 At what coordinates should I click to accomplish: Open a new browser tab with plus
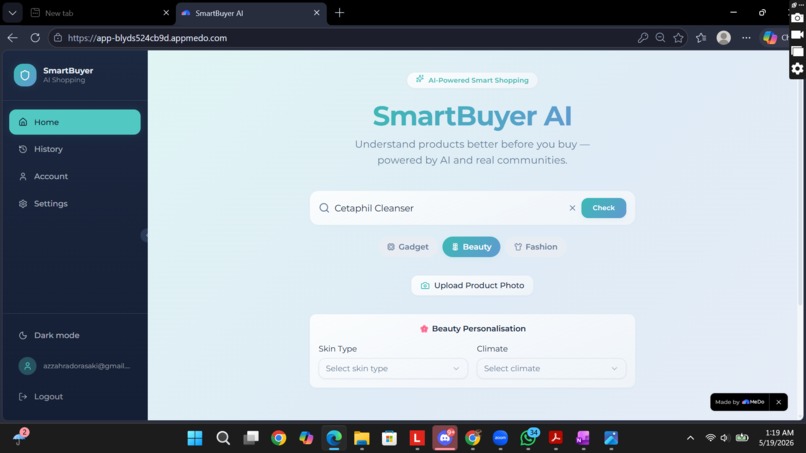339,13
